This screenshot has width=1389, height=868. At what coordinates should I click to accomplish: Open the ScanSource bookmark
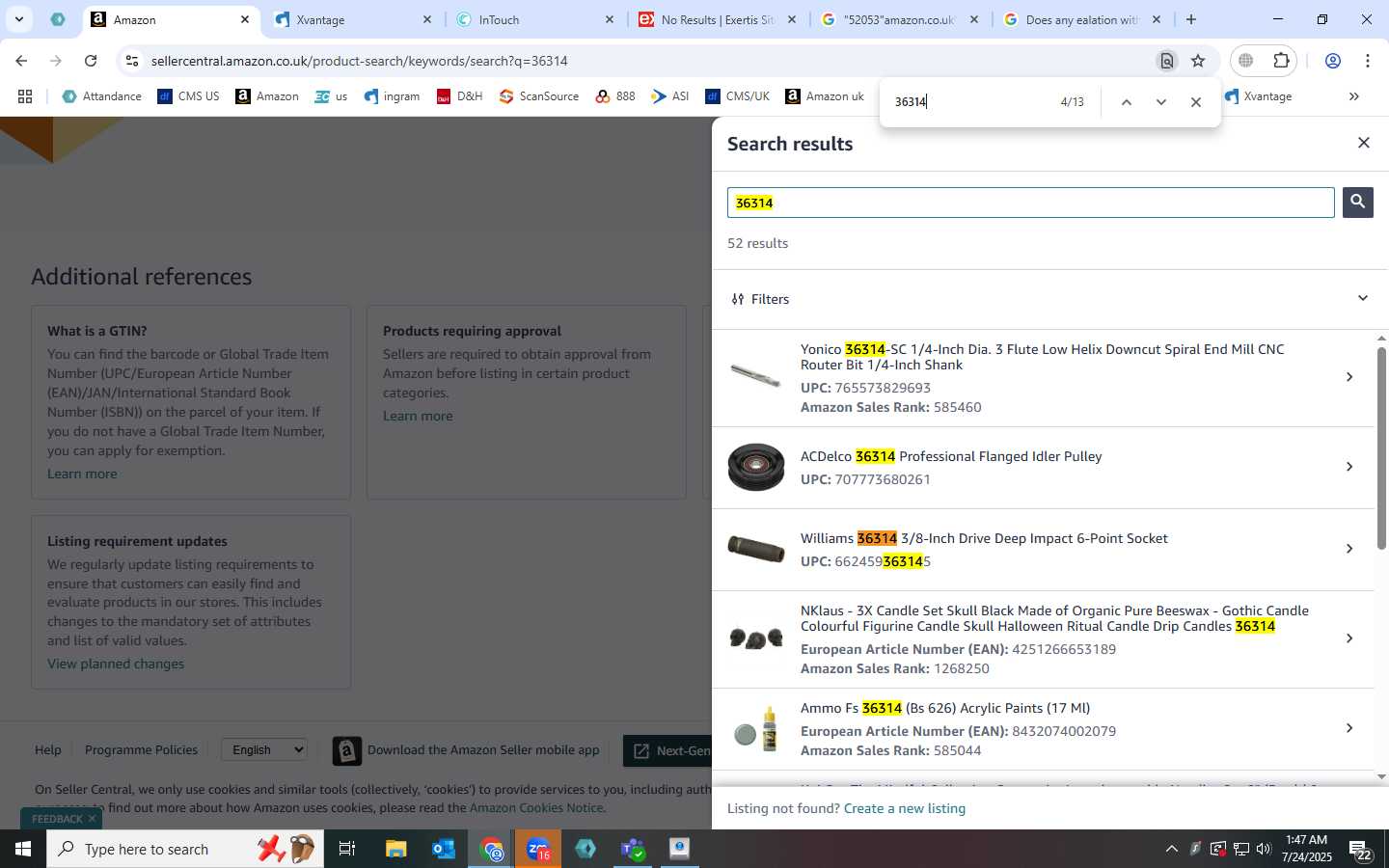click(539, 96)
